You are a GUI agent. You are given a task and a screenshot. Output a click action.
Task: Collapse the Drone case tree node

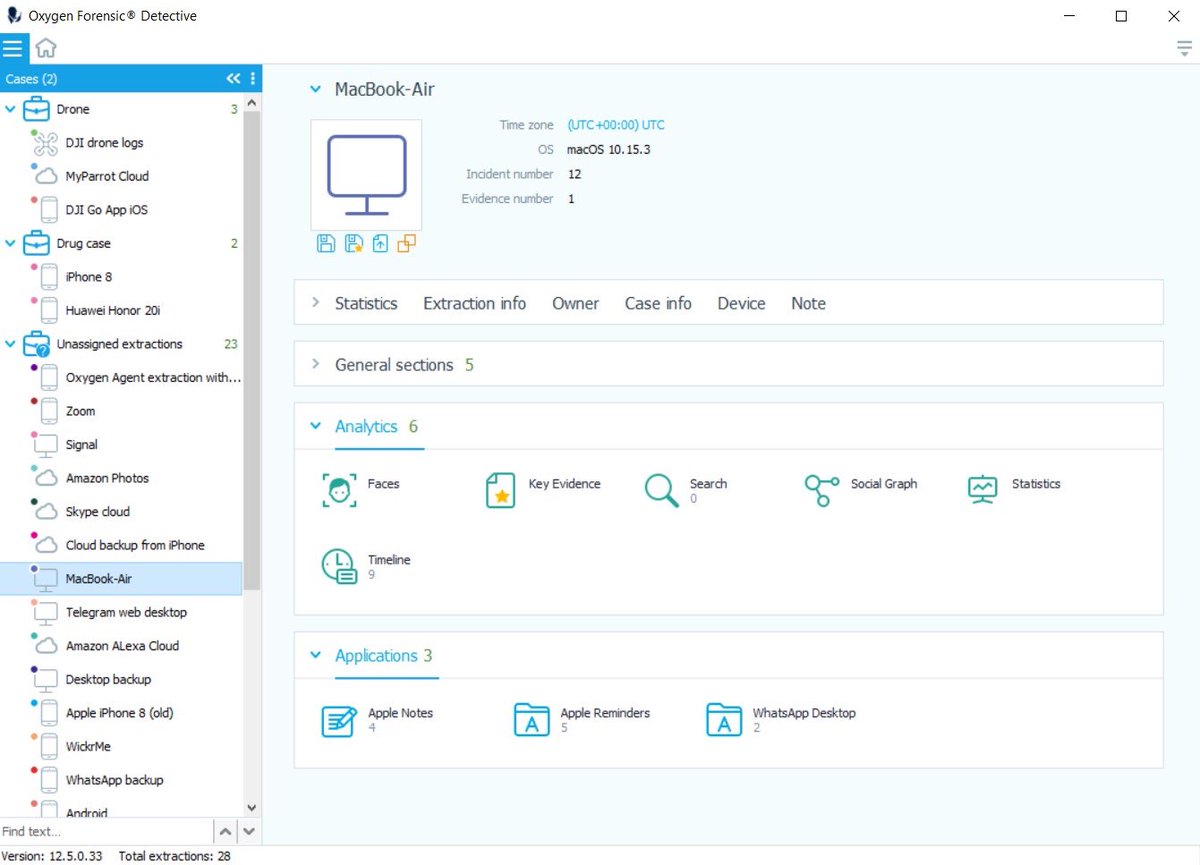(10, 109)
